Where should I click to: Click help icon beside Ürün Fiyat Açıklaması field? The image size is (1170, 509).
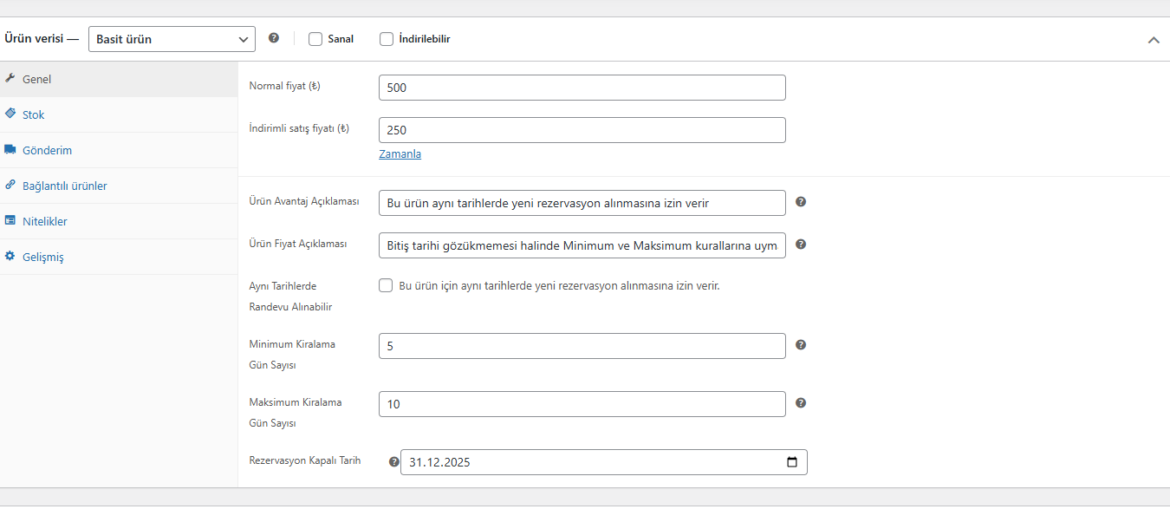[800, 244]
